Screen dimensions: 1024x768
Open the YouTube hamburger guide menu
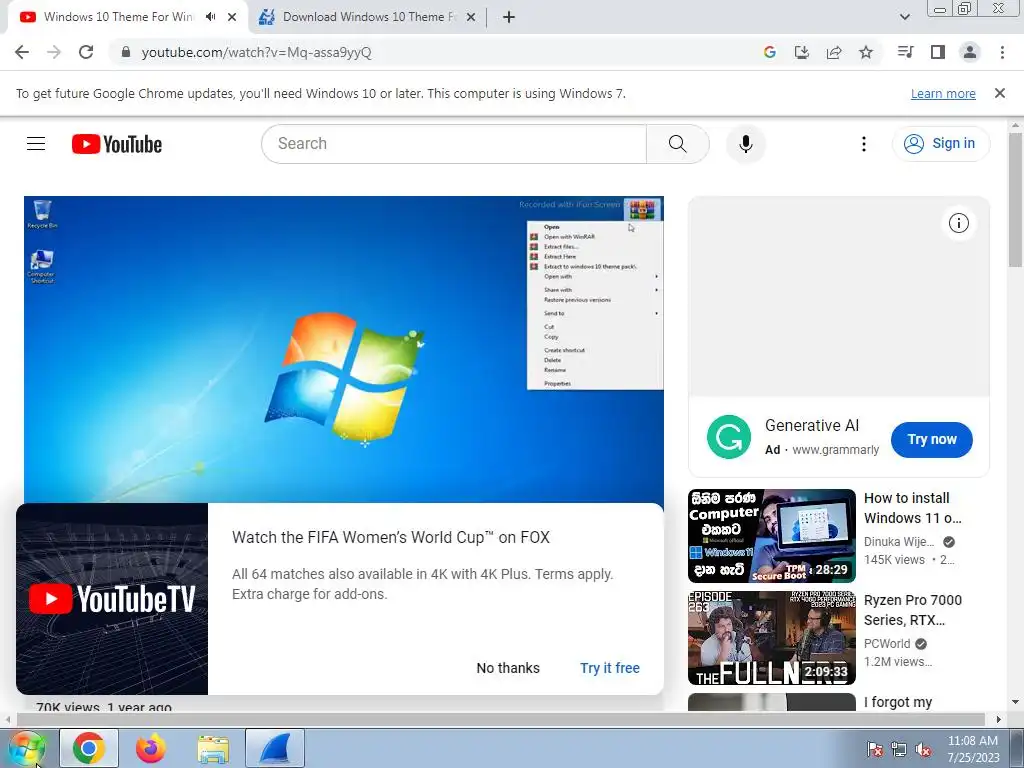(x=36, y=144)
